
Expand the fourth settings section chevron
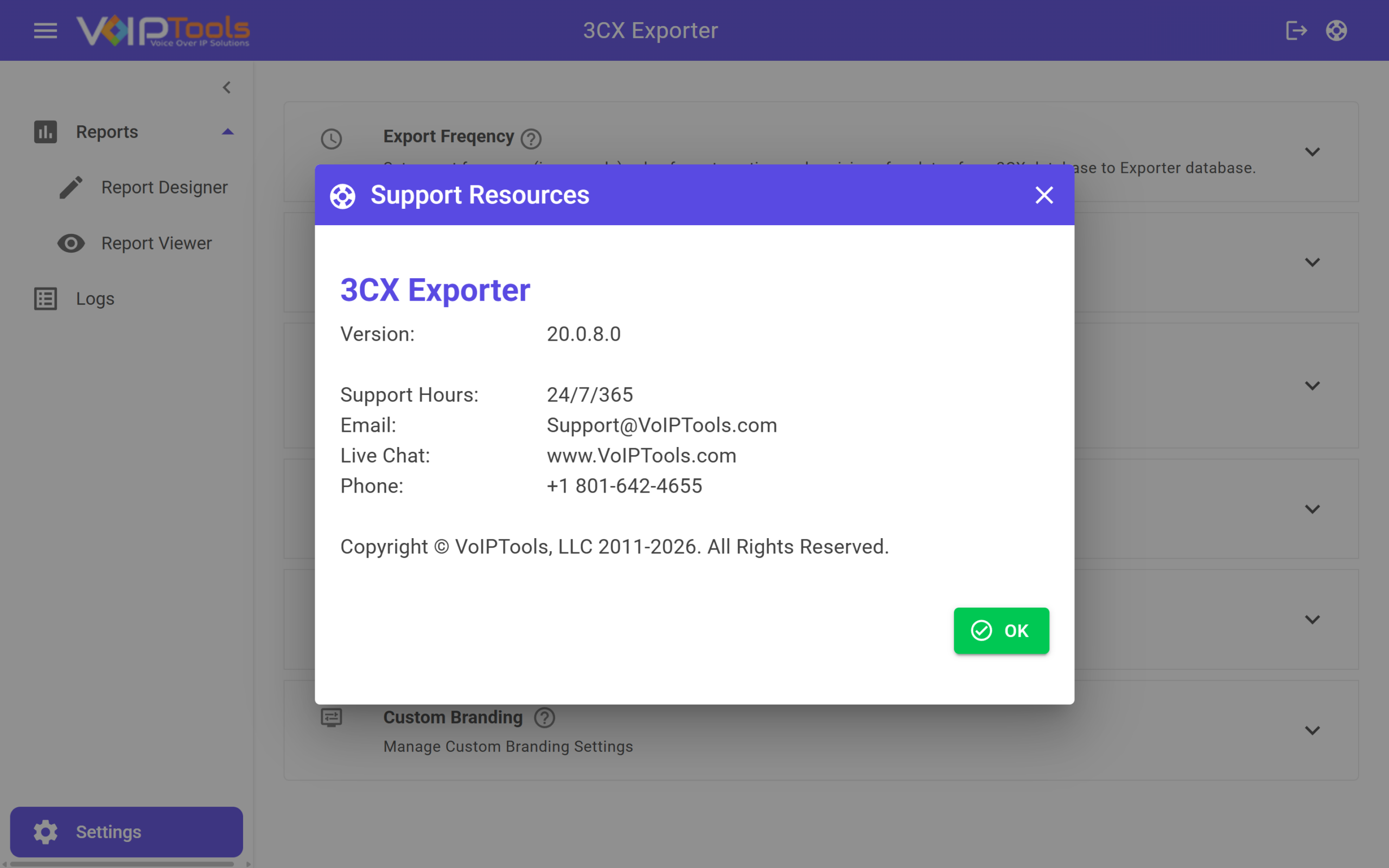coord(1312,509)
